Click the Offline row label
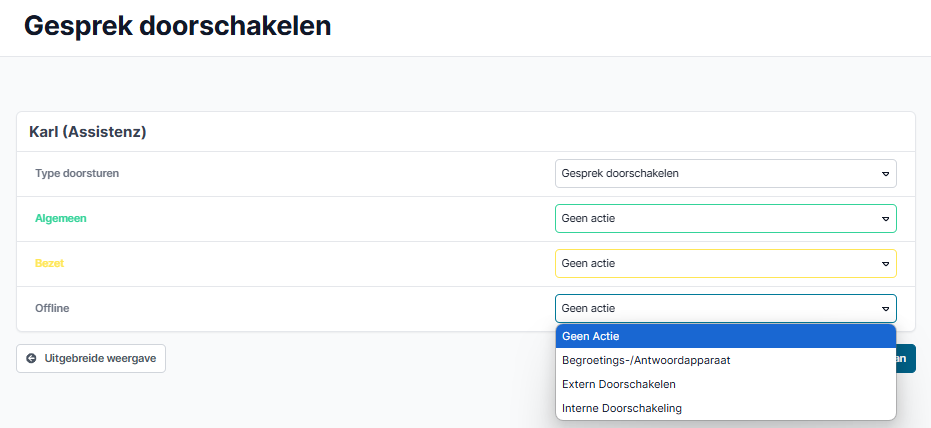The image size is (931, 428). [52, 308]
